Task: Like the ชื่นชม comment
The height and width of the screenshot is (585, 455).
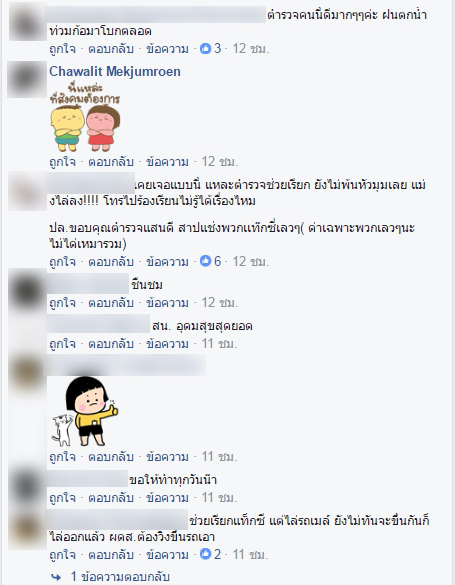Action: pyautogui.click(x=62, y=303)
